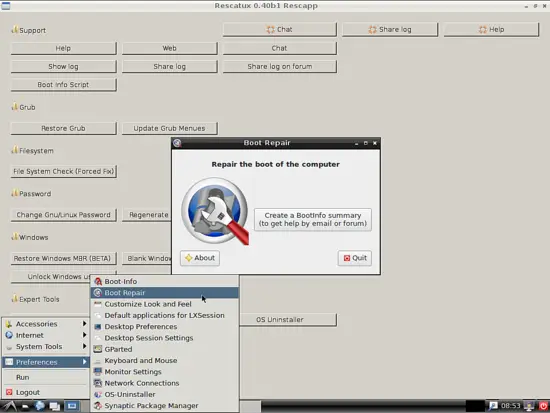Viewport: 550px width, 413px height.
Task: Select Run from the start menu
Action: coord(46,377)
